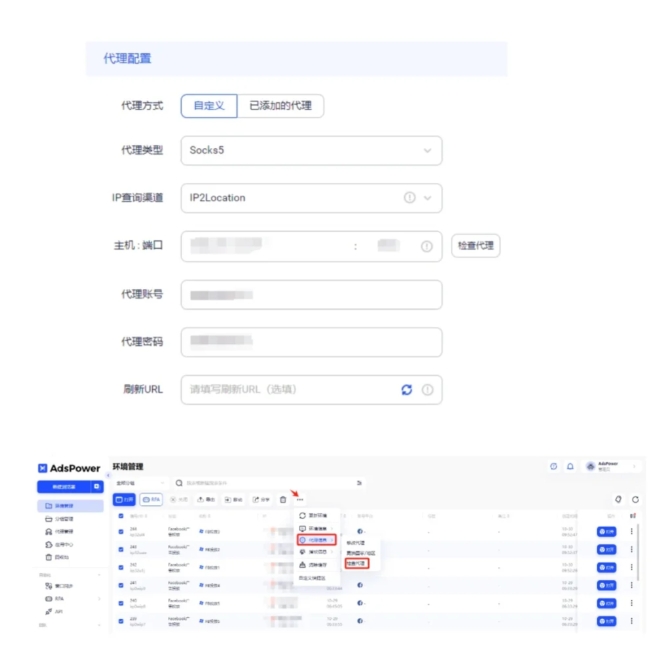Viewport: 652px width, 646px height.
Task: Focus the 代理密码 input field
Action: 311,342
